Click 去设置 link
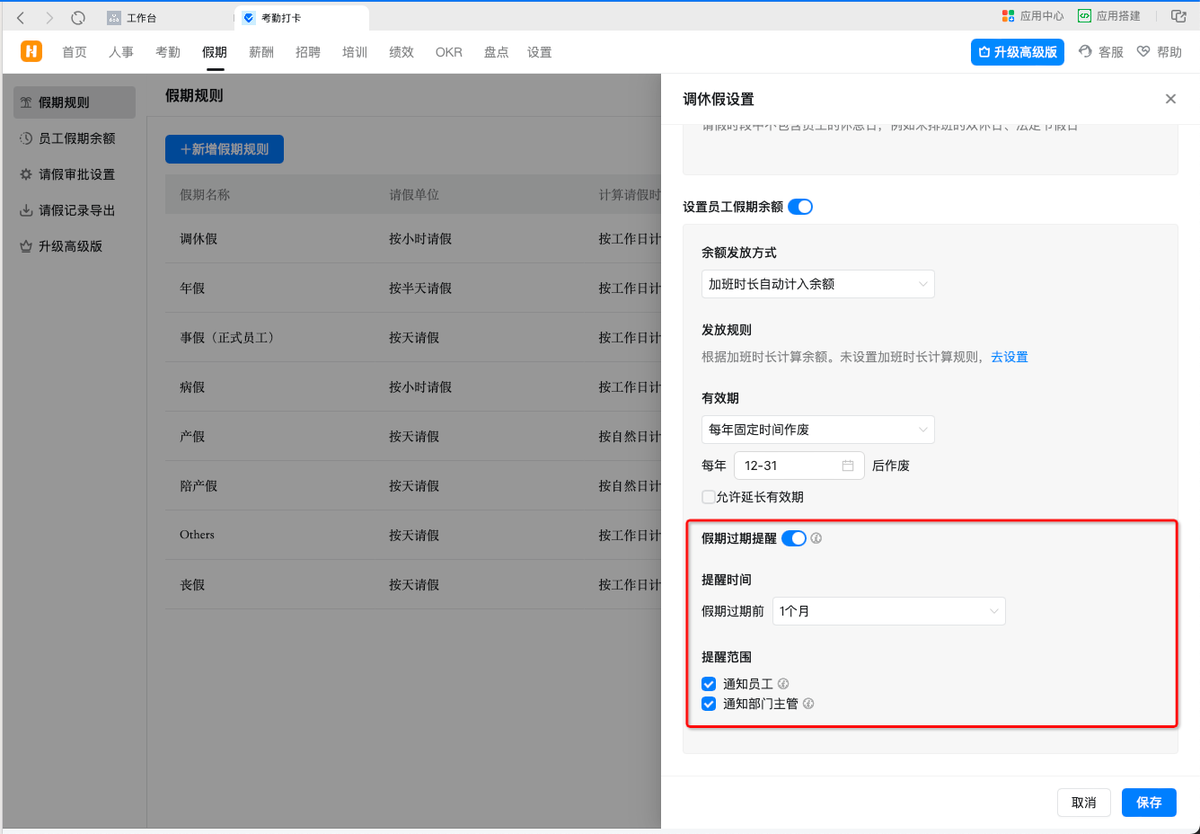Viewport: 1200px width, 834px height. point(1009,357)
